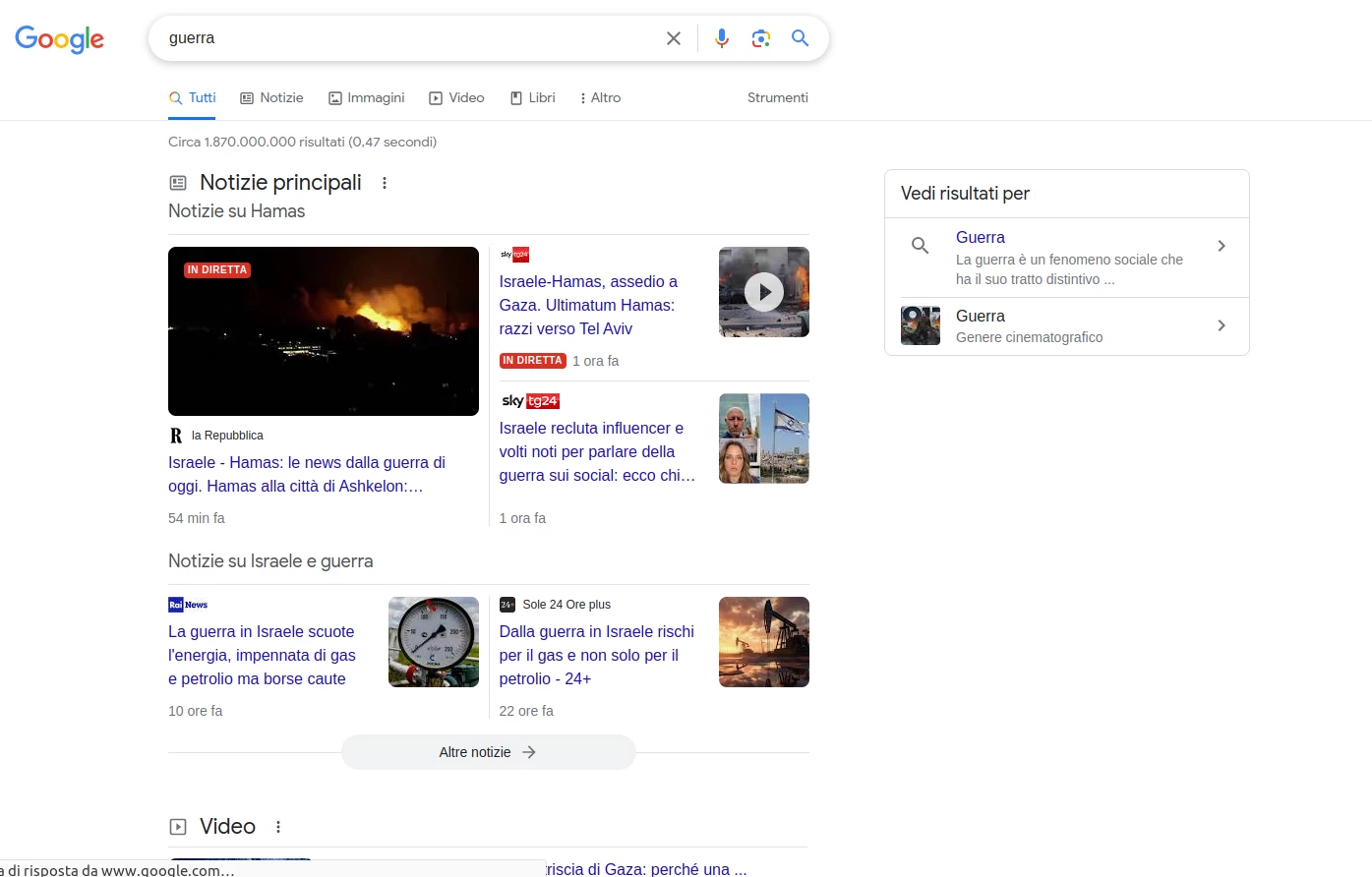The height and width of the screenshot is (877, 1372).
Task: Open the Israele-Hamas, assedio a Gaza headline
Action: click(x=588, y=305)
